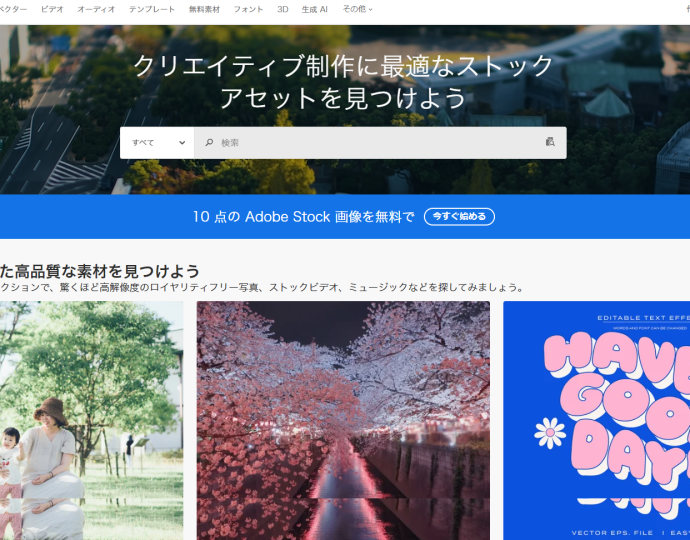The height and width of the screenshot is (540, 690).
Task: Open the 3D menu item
Action: pyautogui.click(x=283, y=9)
